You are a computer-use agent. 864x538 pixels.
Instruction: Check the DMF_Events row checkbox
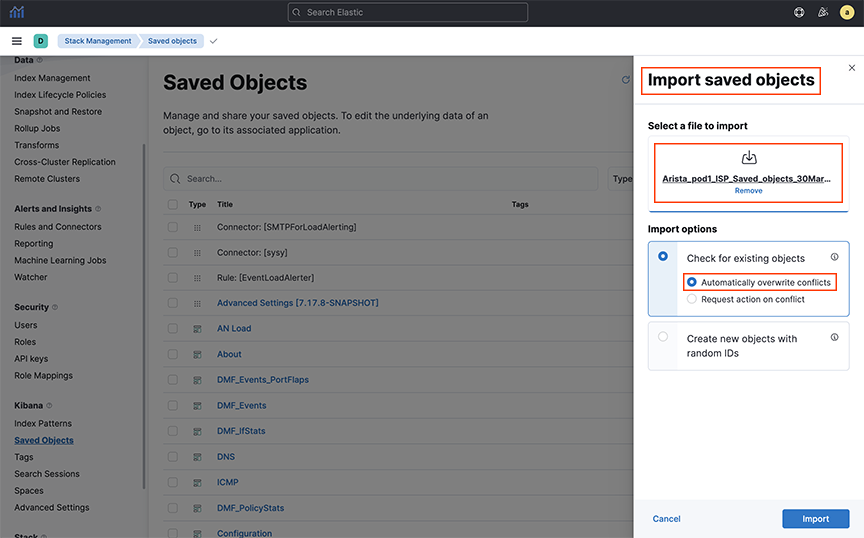pos(172,405)
